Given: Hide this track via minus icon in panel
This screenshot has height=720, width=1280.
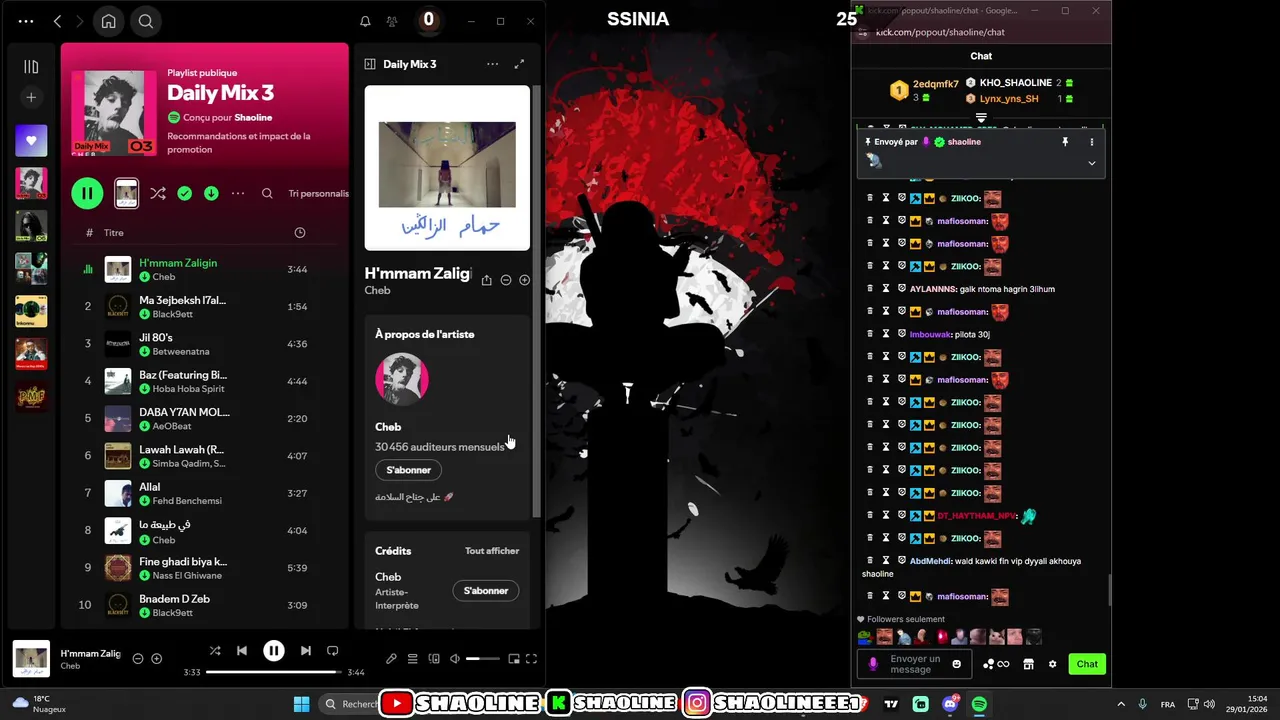Looking at the screenshot, I should click(506, 280).
